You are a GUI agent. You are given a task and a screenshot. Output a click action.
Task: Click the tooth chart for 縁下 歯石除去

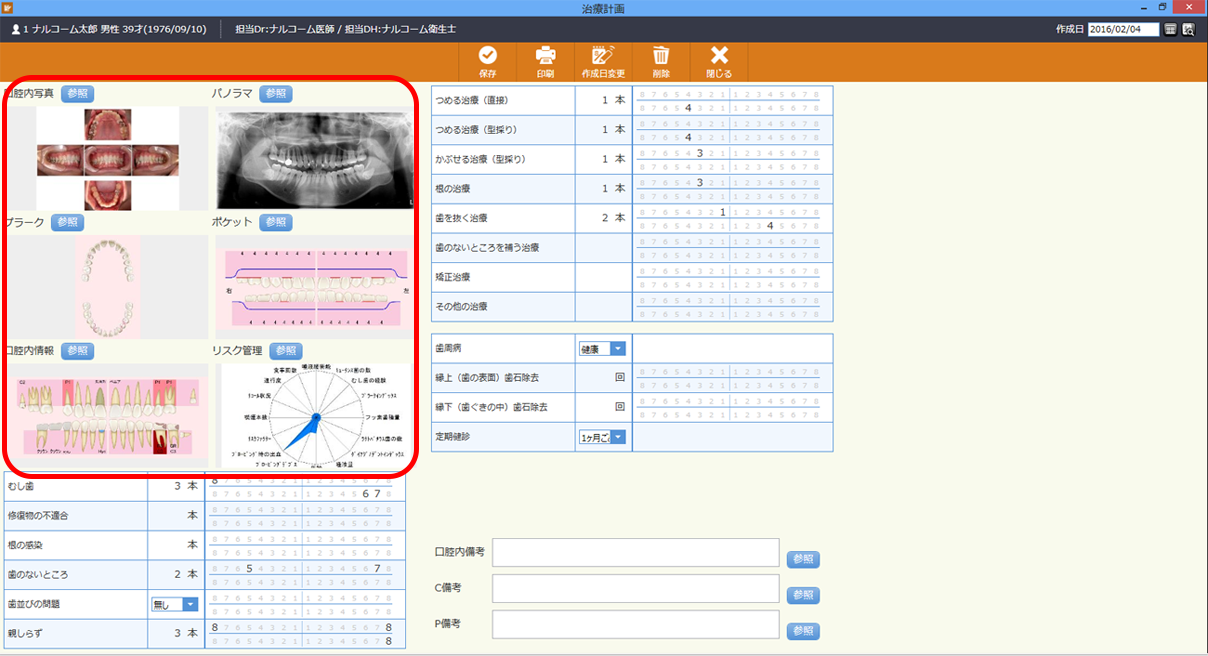[x=732, y=408]
